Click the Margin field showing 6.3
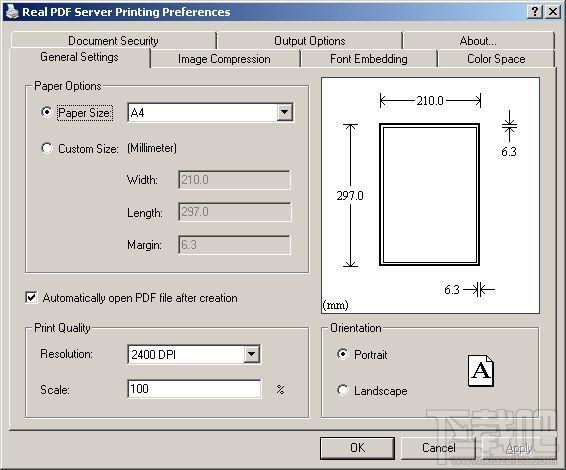This screenshot has height=470, width=566. pyautogui.click(x=234, y=245)
